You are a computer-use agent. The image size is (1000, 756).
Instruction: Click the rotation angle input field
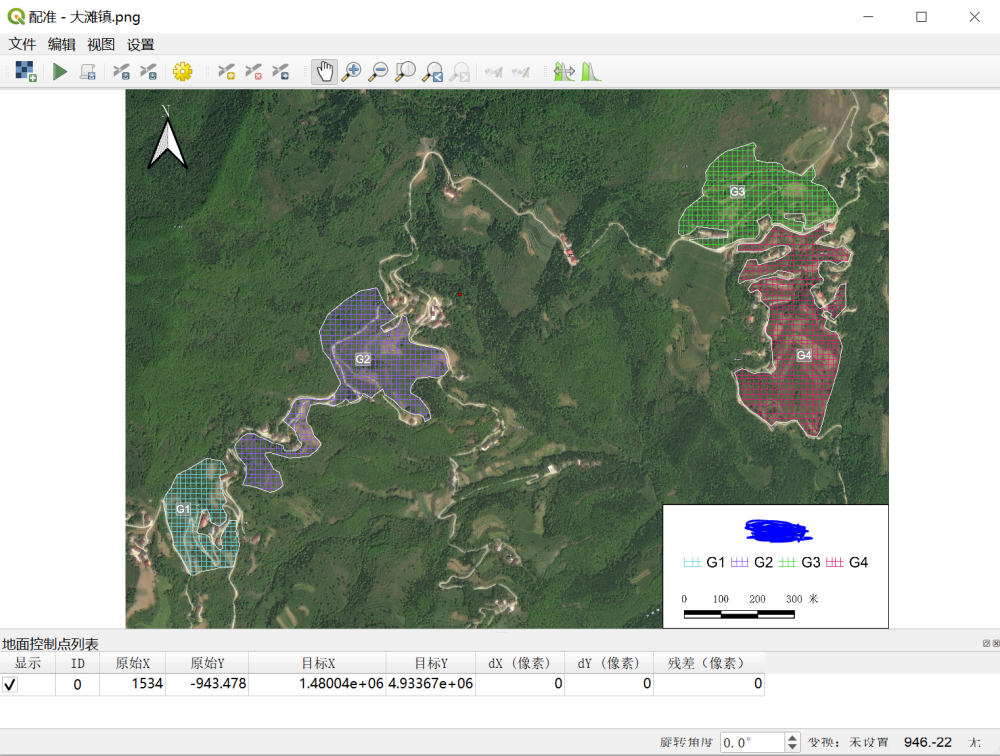753,743
